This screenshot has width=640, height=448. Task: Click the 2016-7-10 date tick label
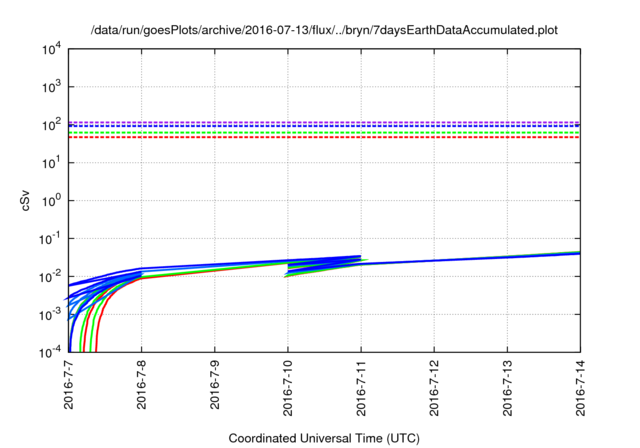[x=288, y=393]
